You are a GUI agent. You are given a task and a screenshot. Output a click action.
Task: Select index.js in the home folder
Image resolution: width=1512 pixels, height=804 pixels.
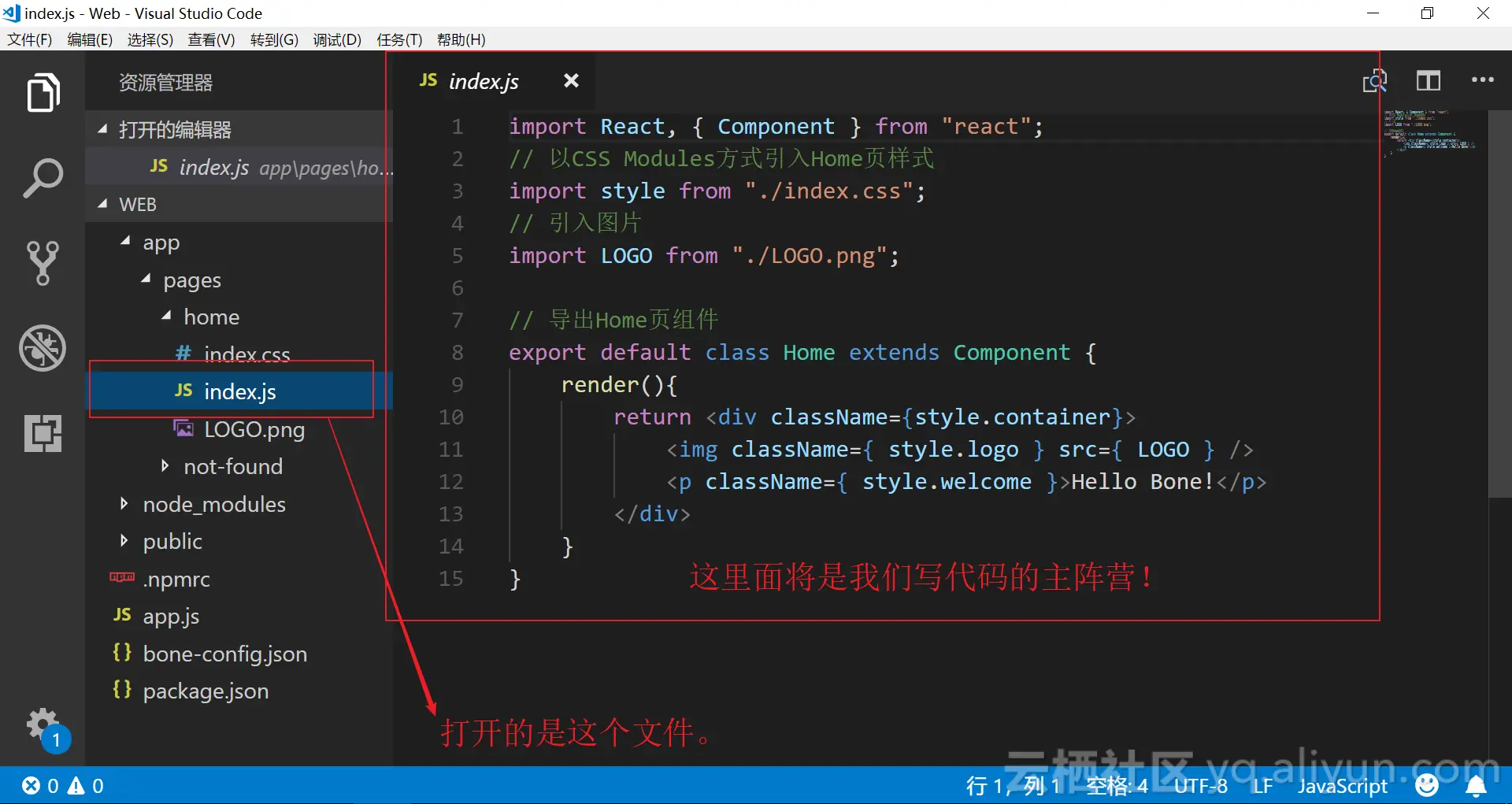pos(239,391)
